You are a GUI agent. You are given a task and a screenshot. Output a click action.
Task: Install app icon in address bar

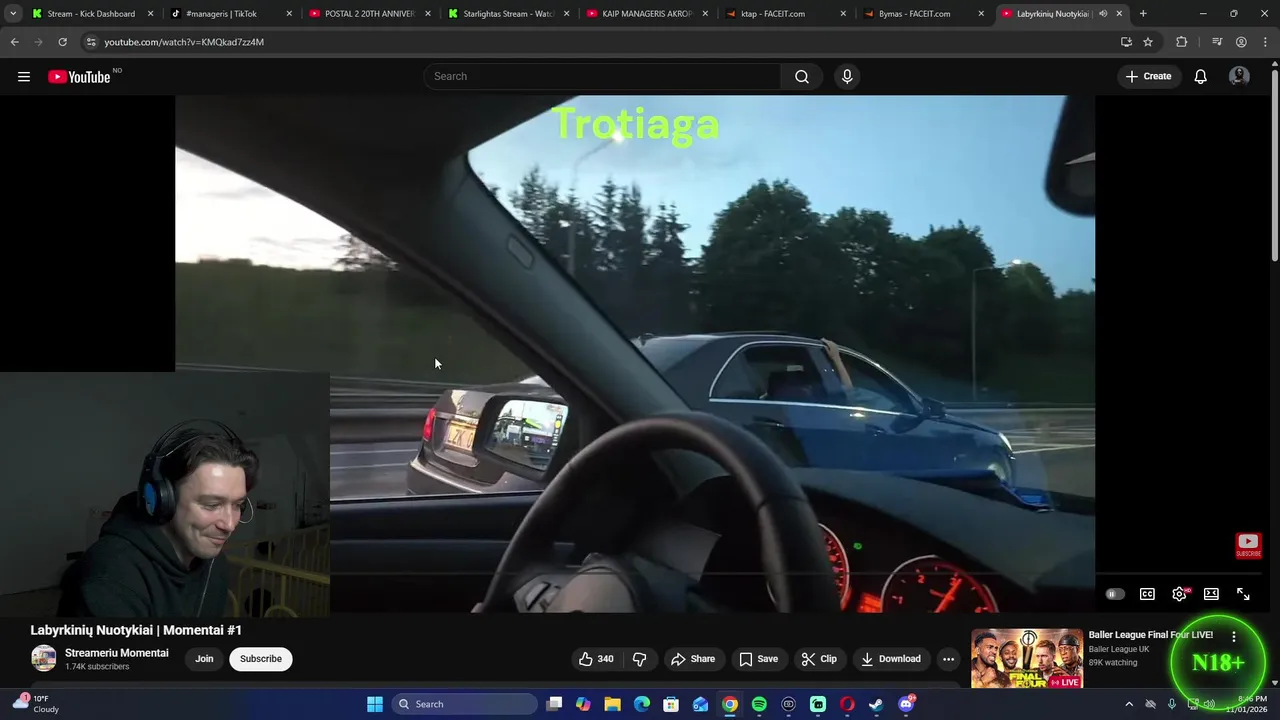click(1126, 42)
